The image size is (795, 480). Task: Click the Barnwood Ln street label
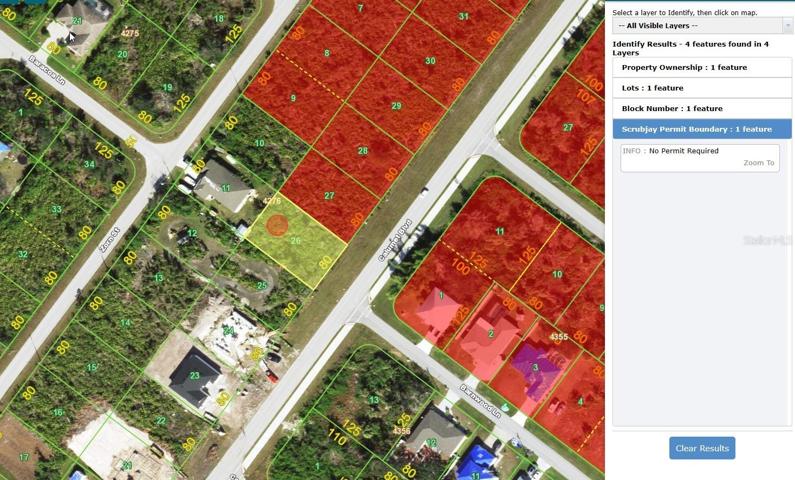tap(480, 401)
